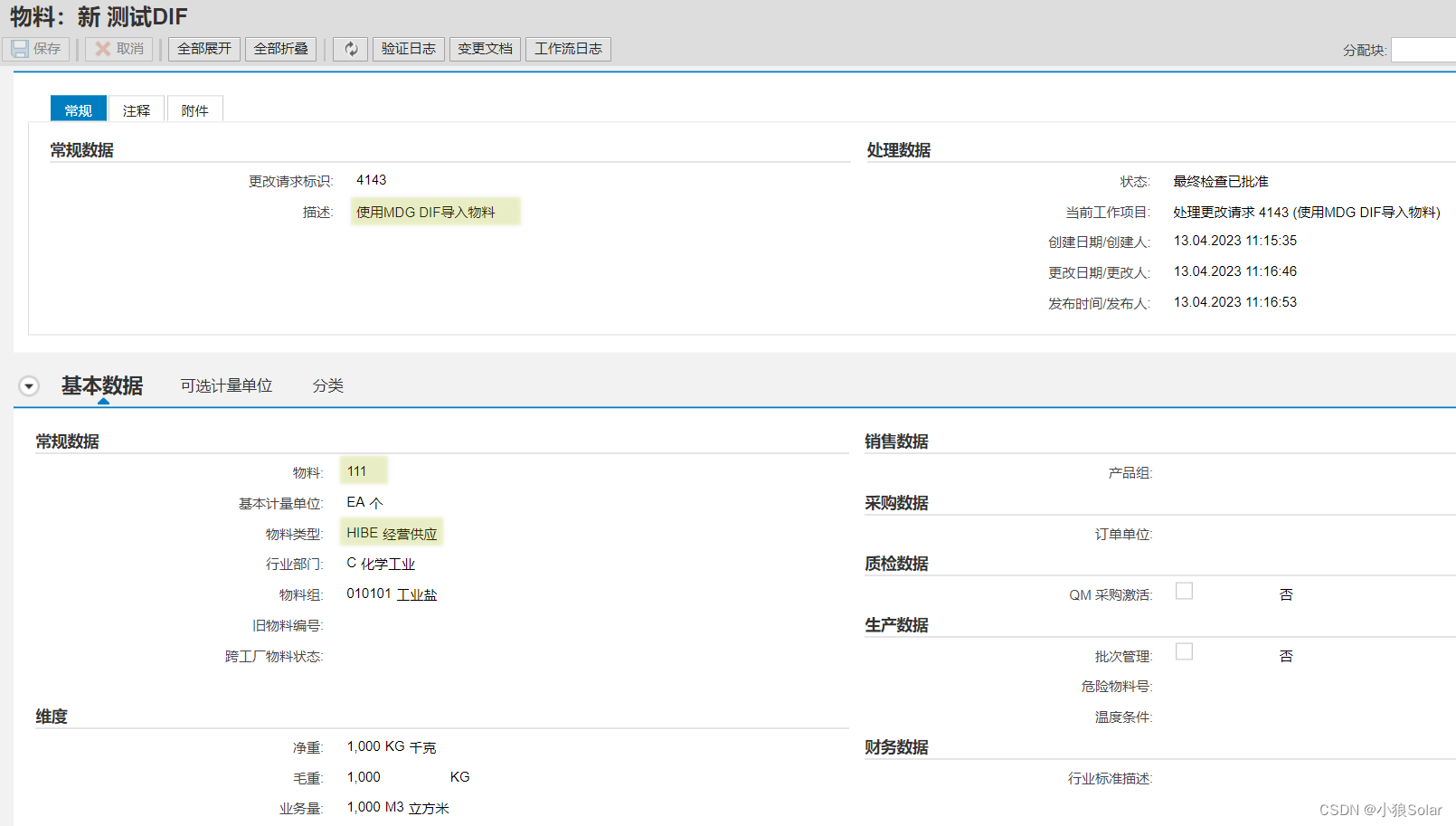This screenshot has width=1456, height=826.
Task: Click the description field 使用MDG DIF导入物料
Action: tap(435, 212)
